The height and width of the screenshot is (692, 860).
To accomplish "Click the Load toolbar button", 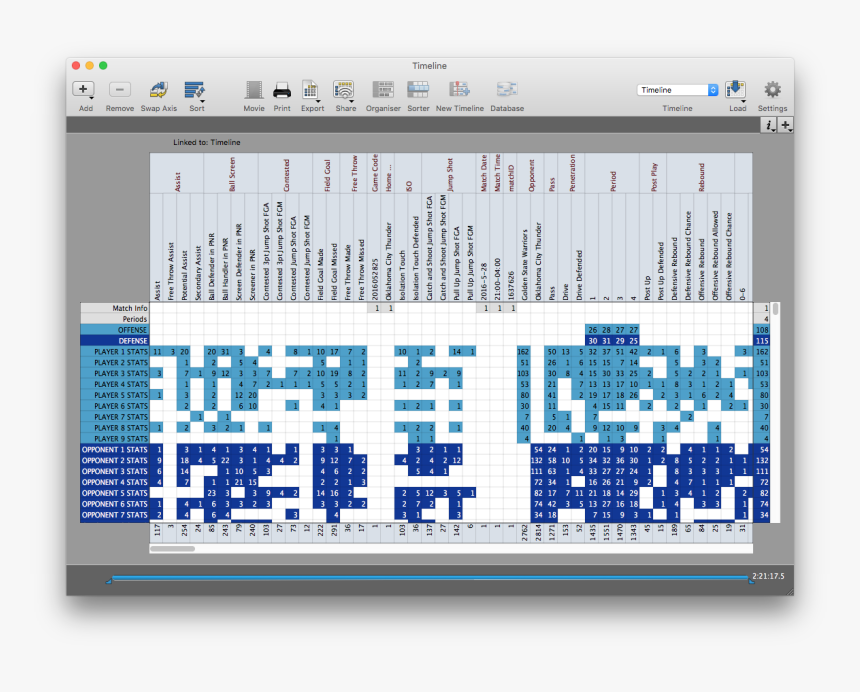I will click(737, 90).
